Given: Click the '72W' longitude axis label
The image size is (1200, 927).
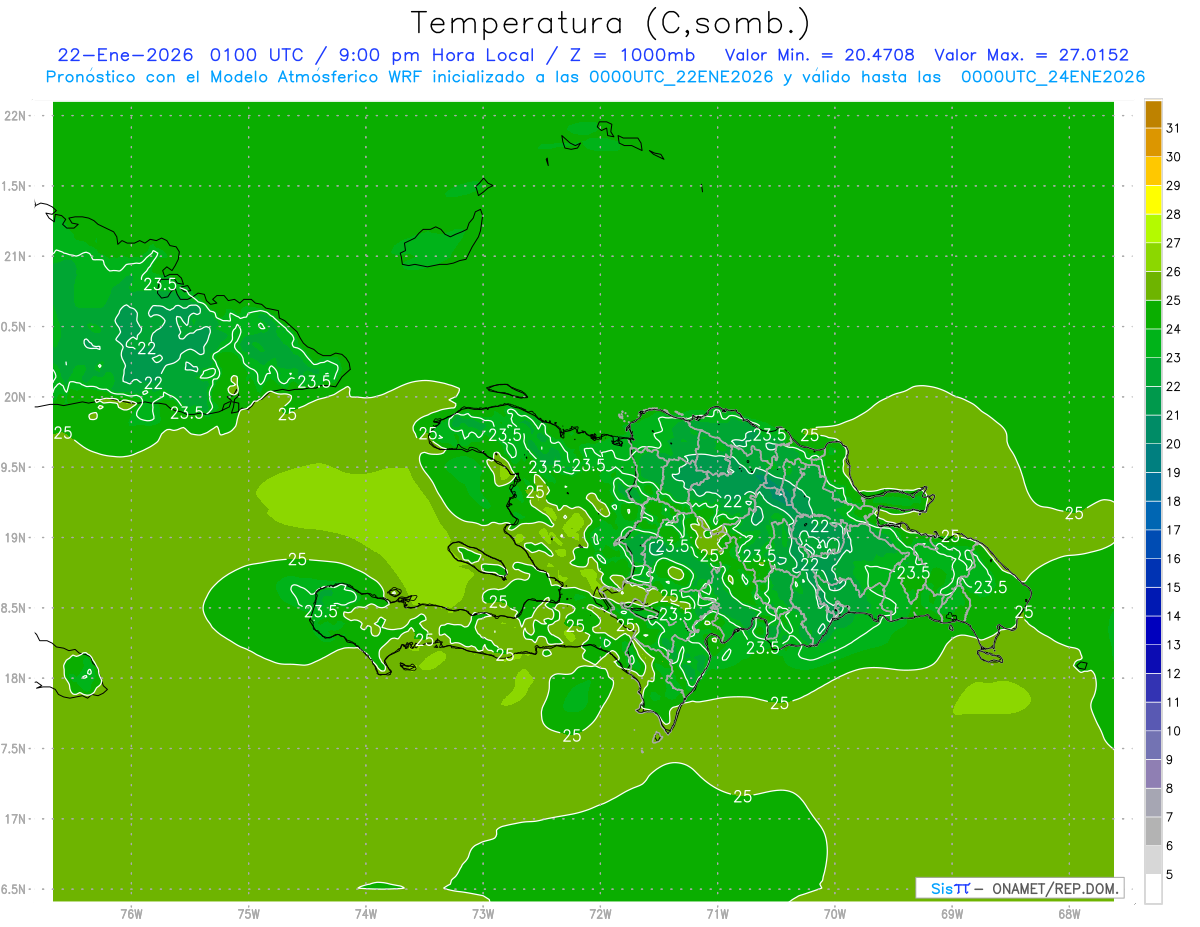Looking at the screenshot, I should click(600, 913).
